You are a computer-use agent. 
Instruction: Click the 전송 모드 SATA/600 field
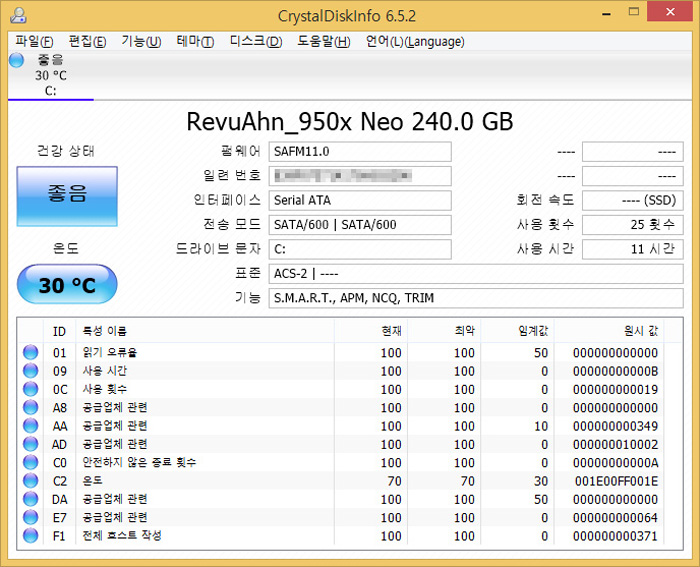(359, 225)
